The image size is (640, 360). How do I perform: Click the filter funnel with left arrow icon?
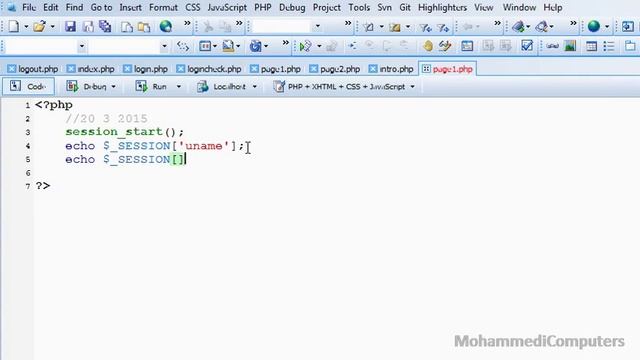pyautogui.click(x=425, y=27)
